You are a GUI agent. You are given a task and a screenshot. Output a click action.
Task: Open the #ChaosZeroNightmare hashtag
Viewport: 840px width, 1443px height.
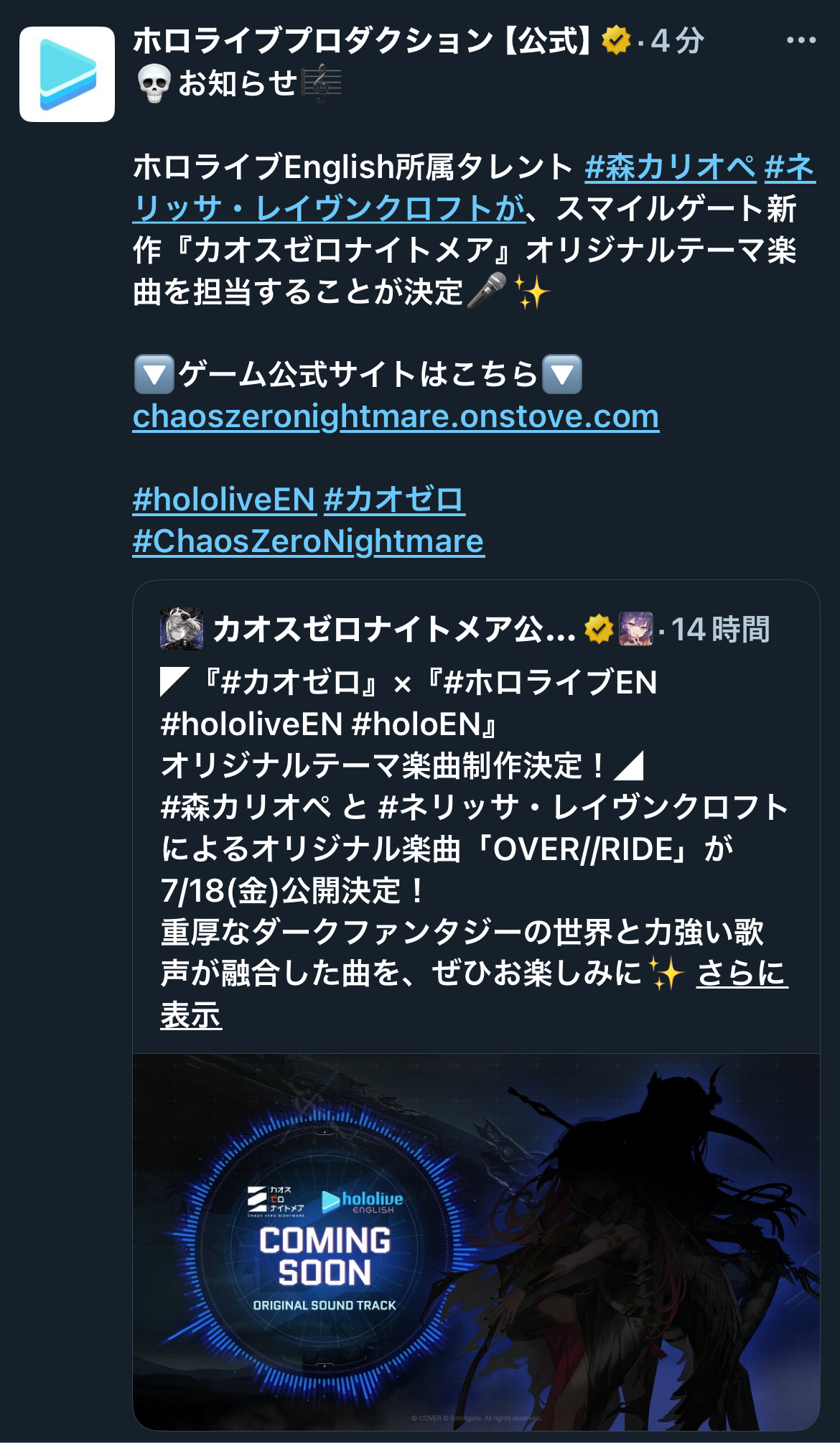[x=308, y=541]
